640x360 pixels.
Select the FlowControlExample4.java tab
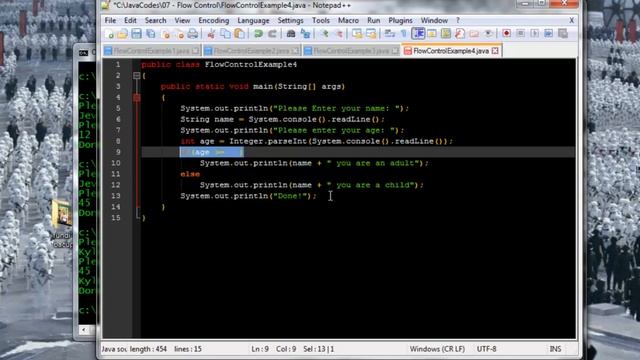point(451,51)
